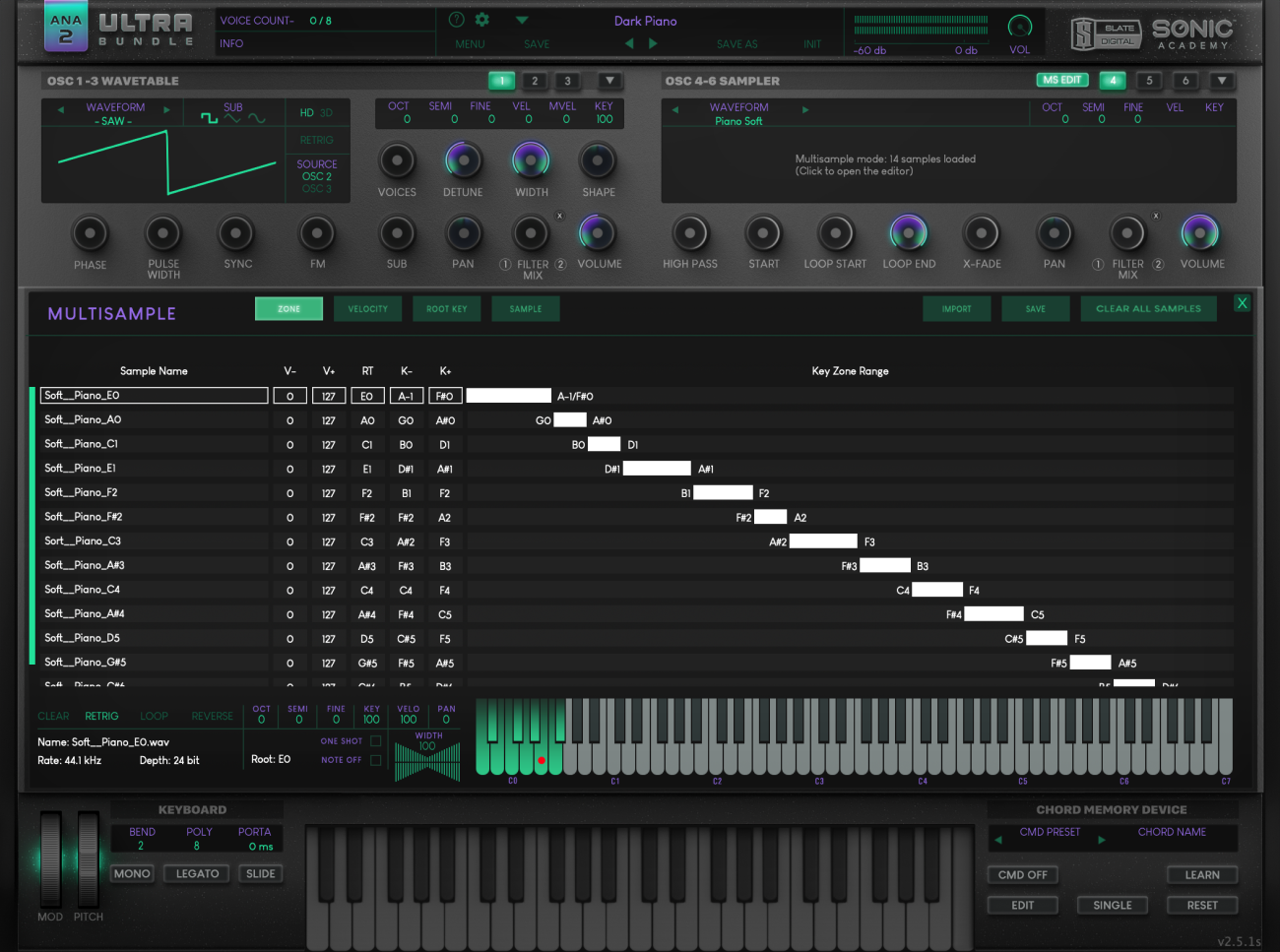The height and width of the screenshot is (952, 1280).
Task: Click the Sonic Academy logo
Action: 1192,33
